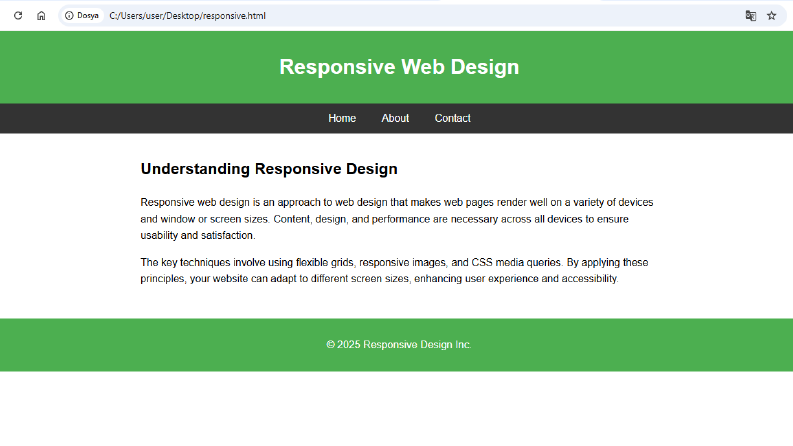This screenshot has height=446, width=793.
Task: Bookmark this page with the star icon
Action: coord(771,16)
